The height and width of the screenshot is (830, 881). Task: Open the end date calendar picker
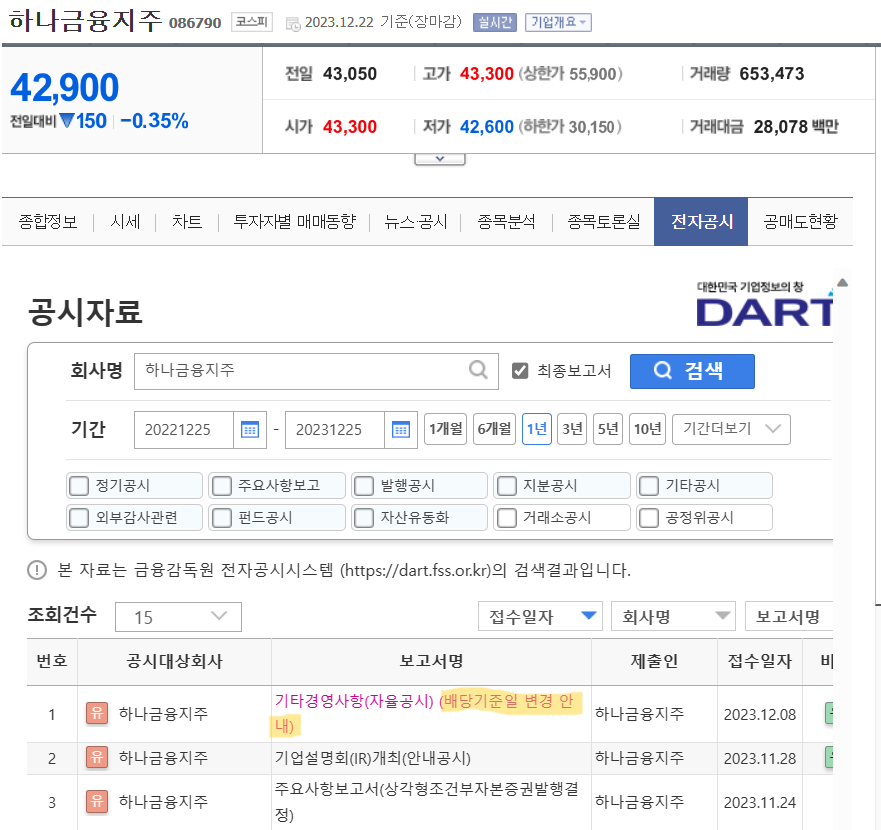pyautogui.click(x=401, y=430)
